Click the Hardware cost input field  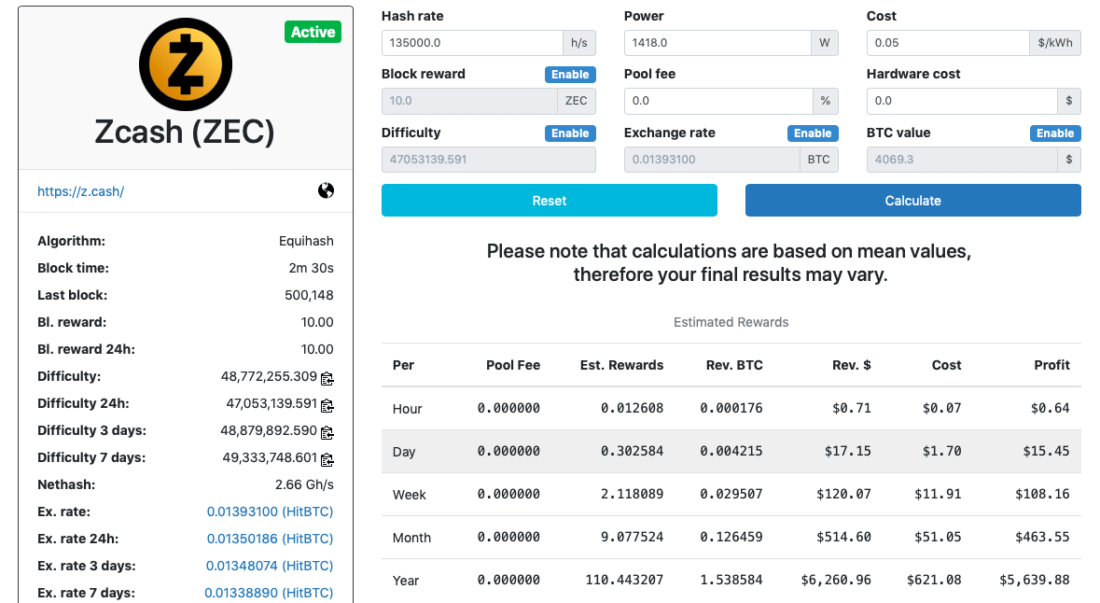[x=960, y=101]
